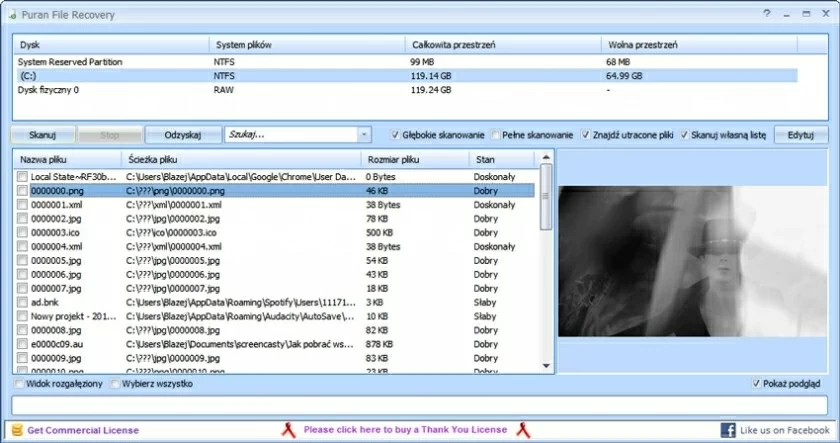
Task: Select the 0000007.jpg file name
Action: (x=56, y=288)
